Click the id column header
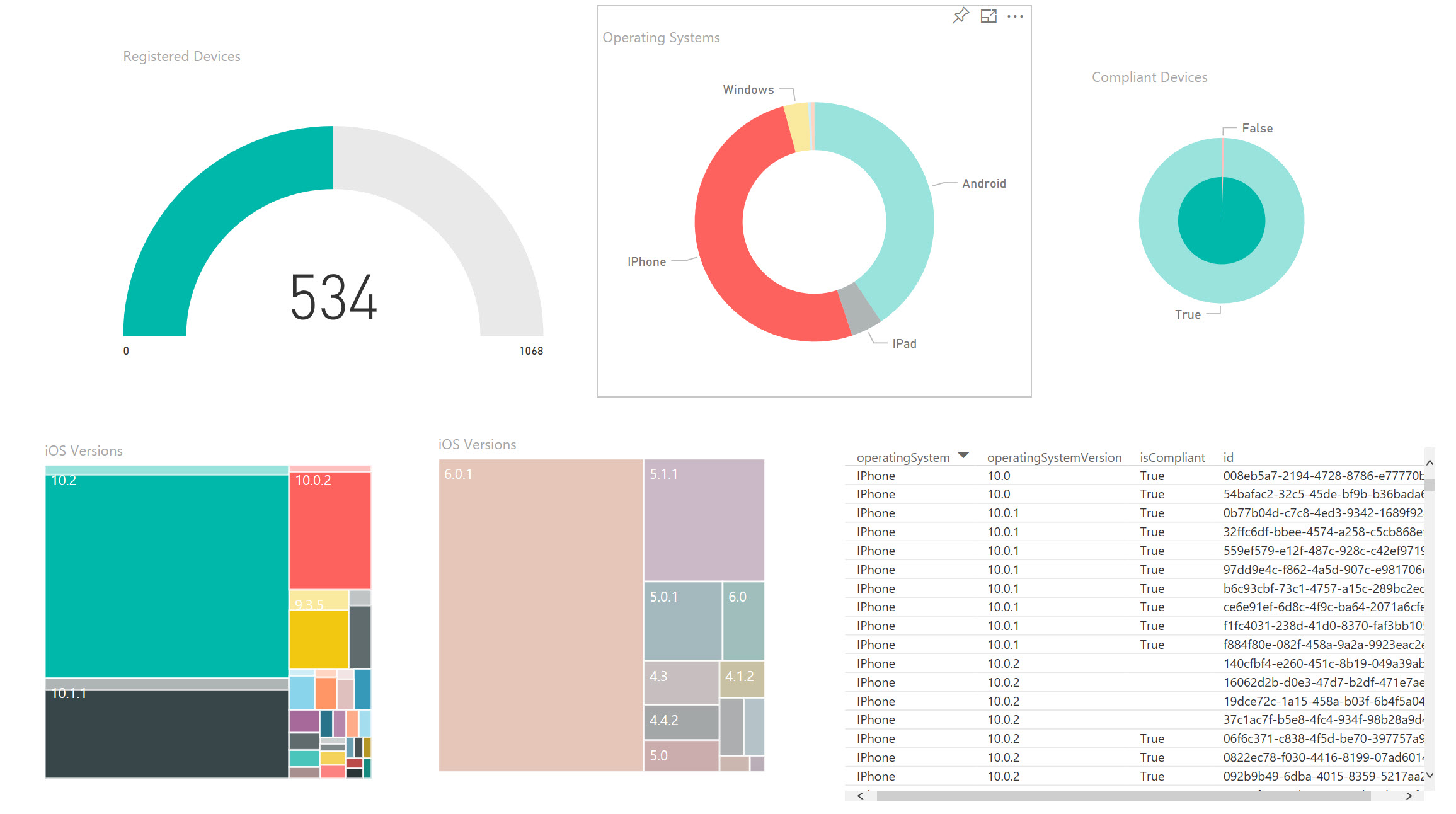The width and height of the screenshot is (1456, 814). [x=1228, y=457]
